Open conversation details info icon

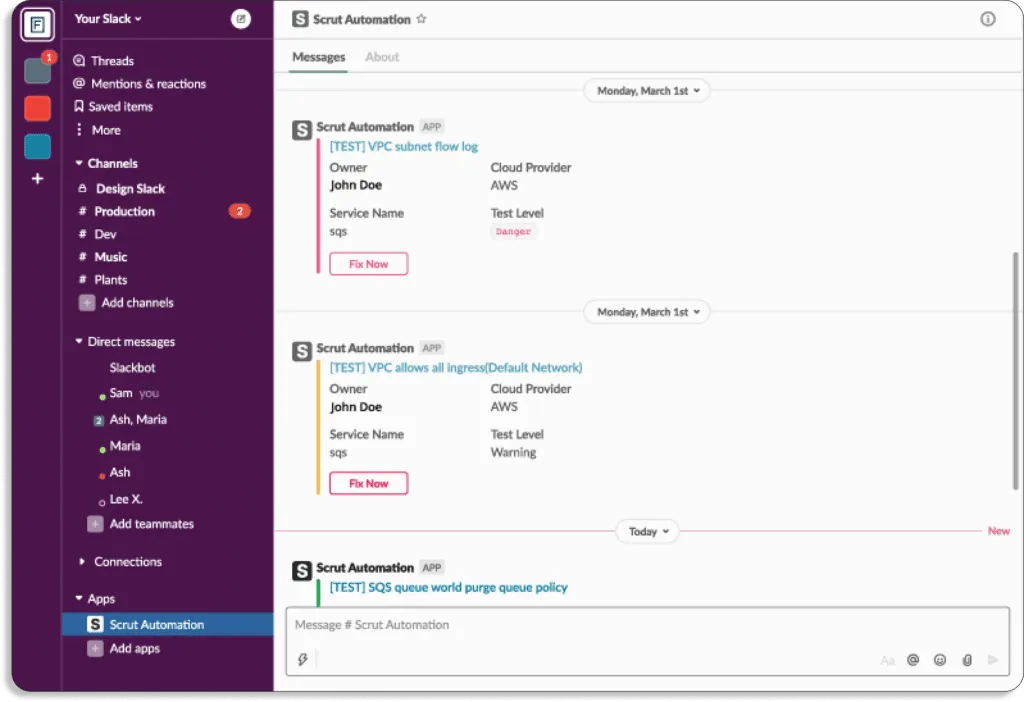tap(987, 19)
